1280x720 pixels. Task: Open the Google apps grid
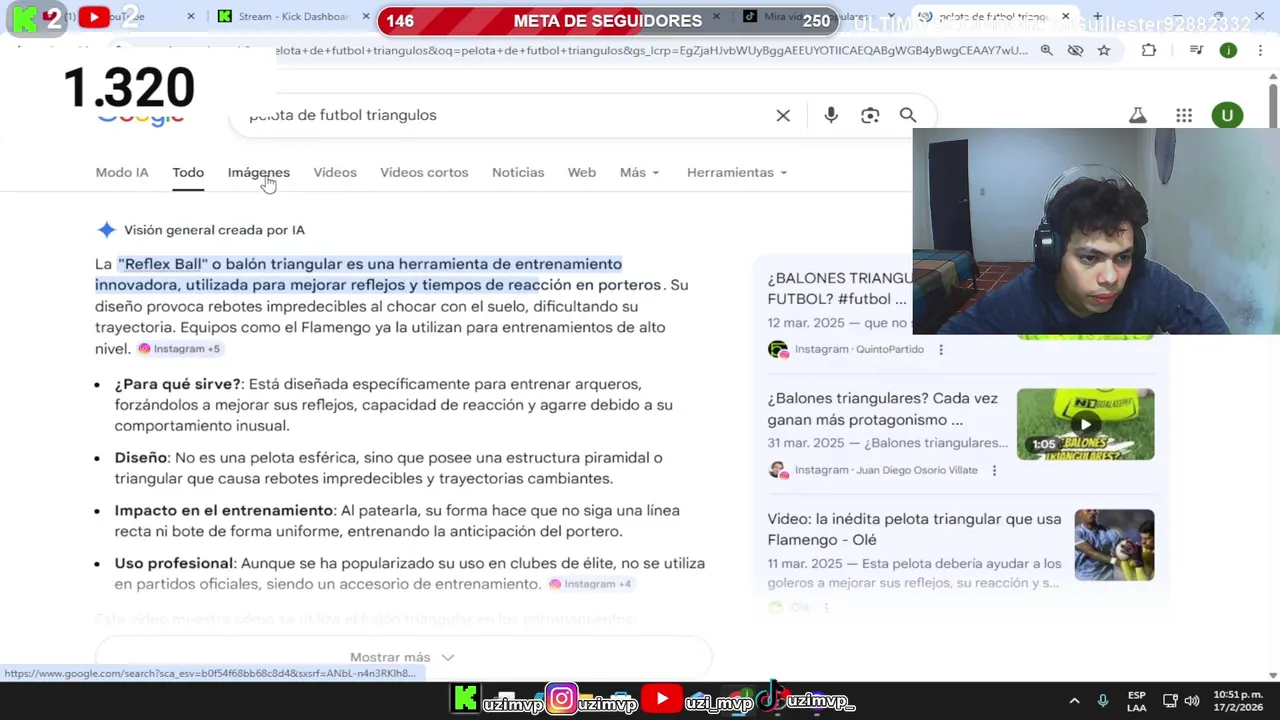1184,115
